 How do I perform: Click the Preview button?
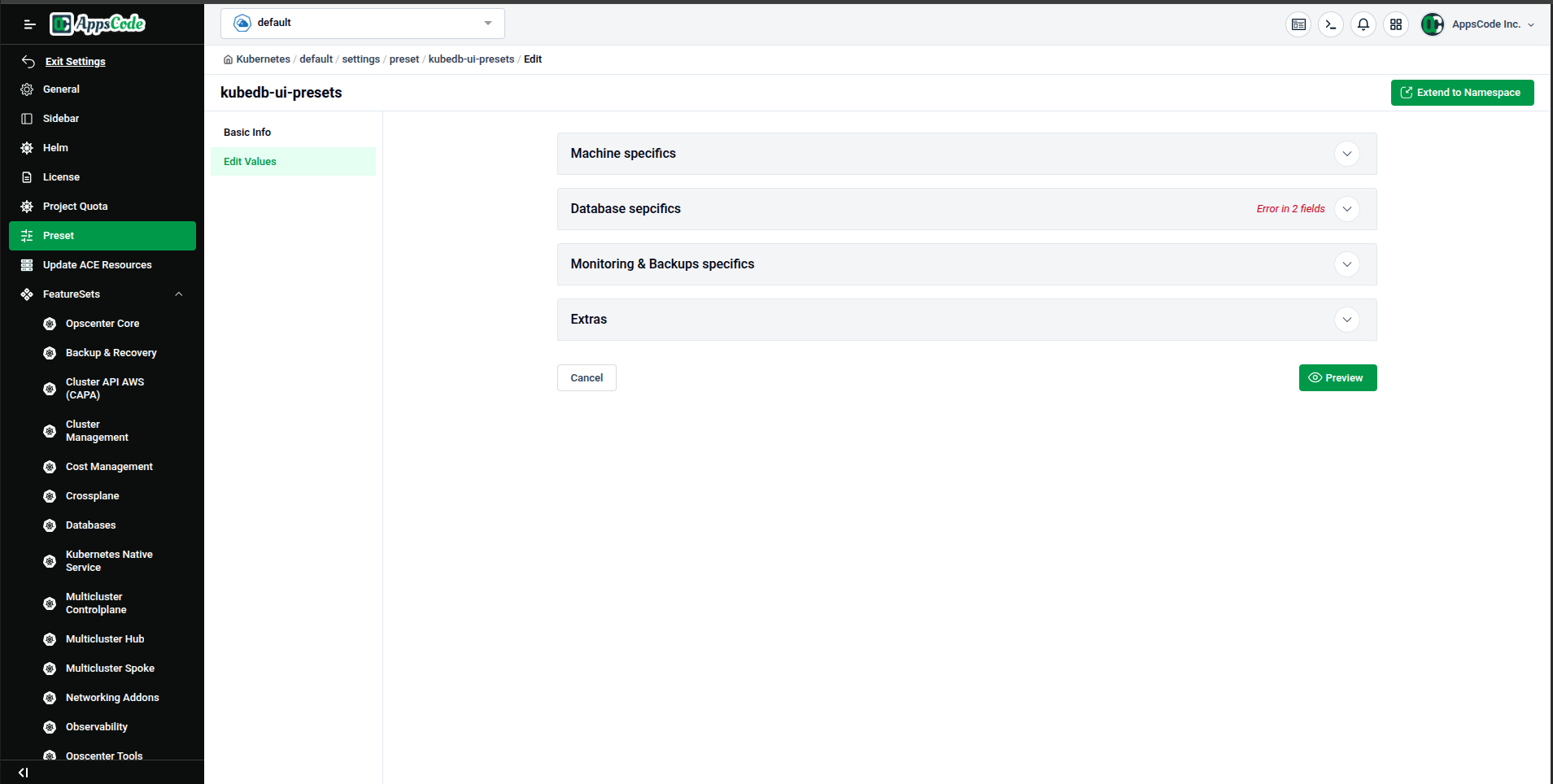1337,377
